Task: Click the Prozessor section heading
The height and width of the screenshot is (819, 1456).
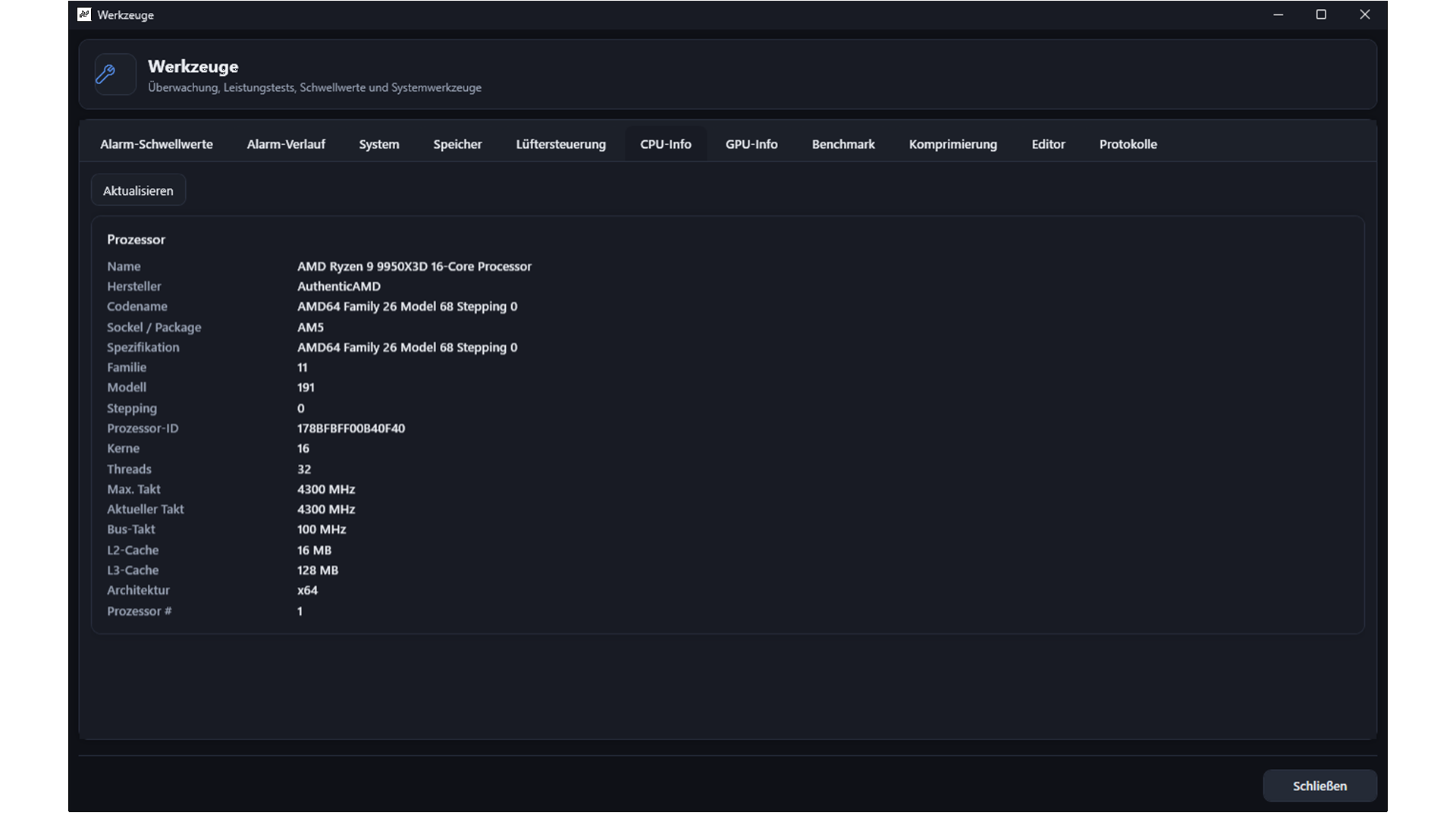Action: pyautogui.click(x=136, y=240)
